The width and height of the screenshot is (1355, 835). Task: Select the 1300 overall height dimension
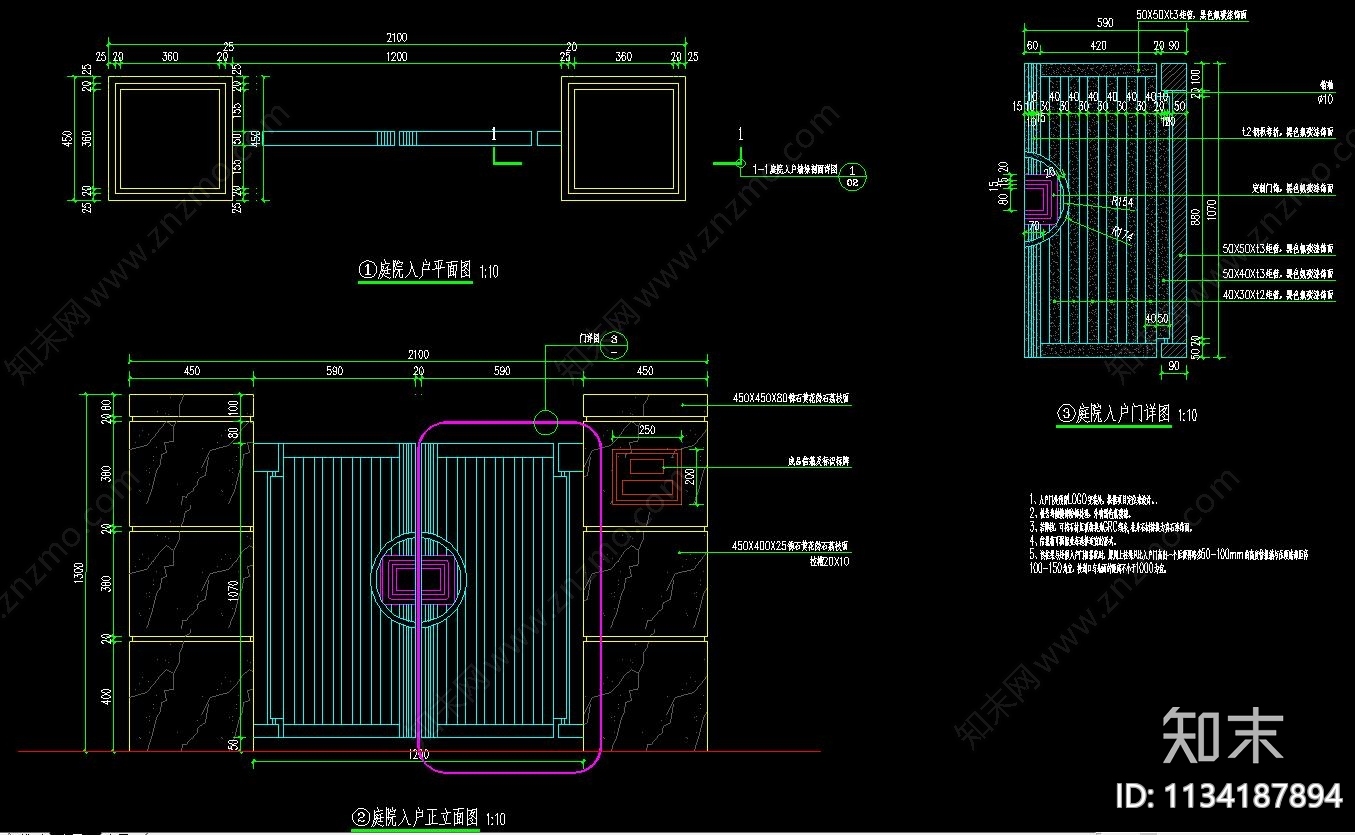pyautogui.click(x=78, y=572)
